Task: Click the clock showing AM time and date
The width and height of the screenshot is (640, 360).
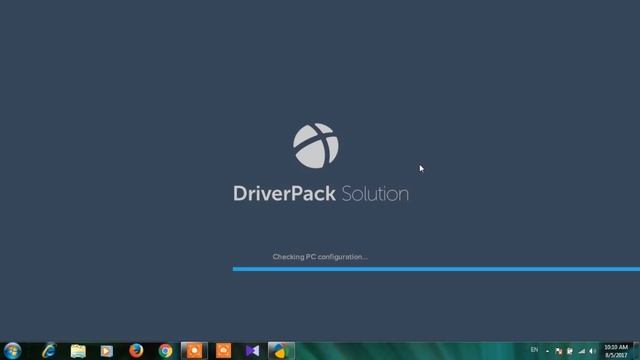Action: [x=616, y=351]
